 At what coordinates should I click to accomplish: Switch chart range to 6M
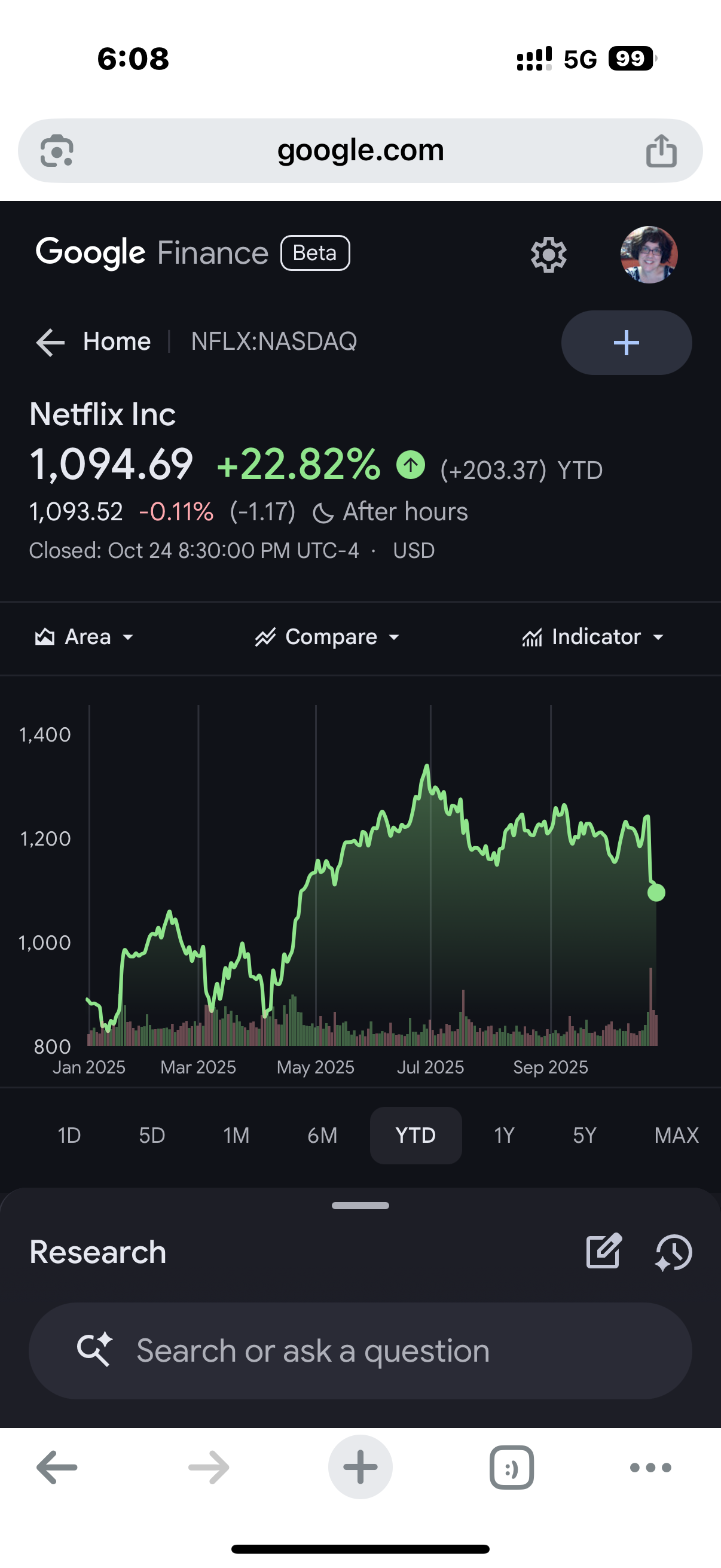pyautogui.click(x=322, y=1135)
